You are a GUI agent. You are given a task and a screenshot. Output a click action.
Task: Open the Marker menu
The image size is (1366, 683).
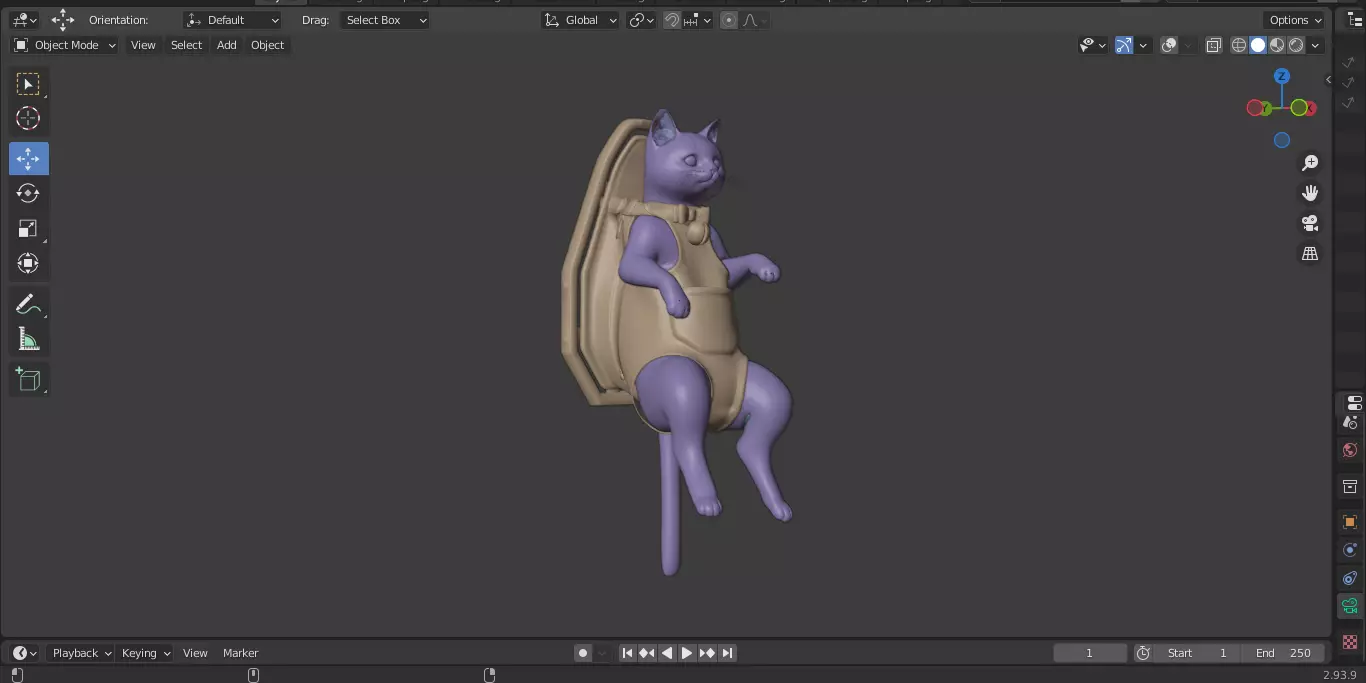point(240,653)
